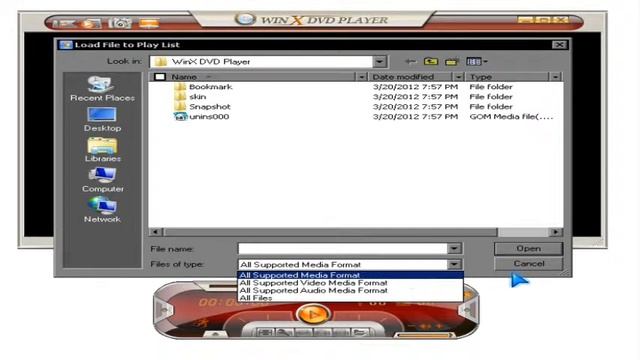
Task: Click the File folder type of the skin row
Action: click(491, 97)
